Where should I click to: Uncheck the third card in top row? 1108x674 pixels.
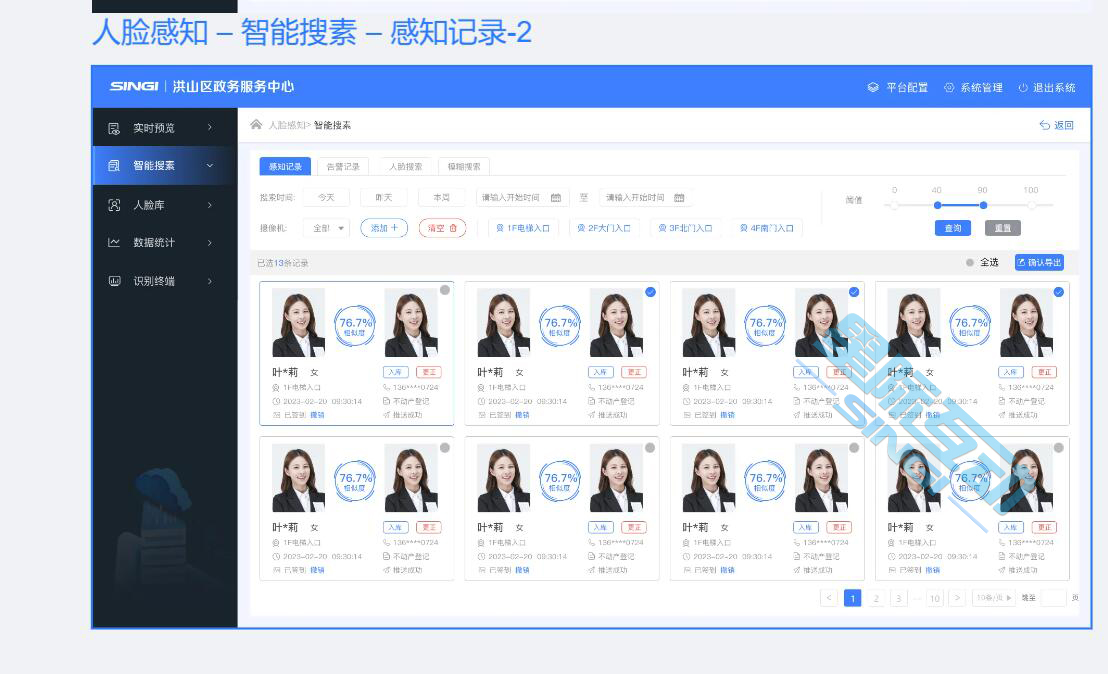pos(854,292)
